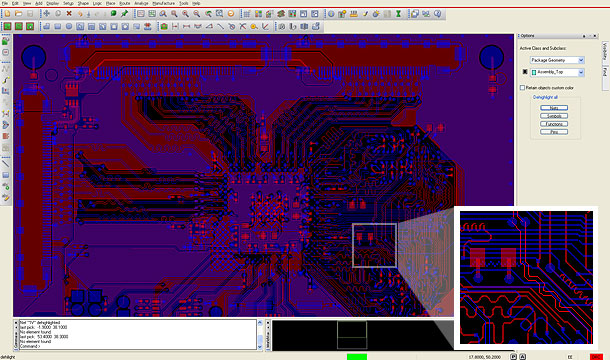610x360 pixels.
Task: Open the Package Geometry class dropdown
Action: coord(557,60)
